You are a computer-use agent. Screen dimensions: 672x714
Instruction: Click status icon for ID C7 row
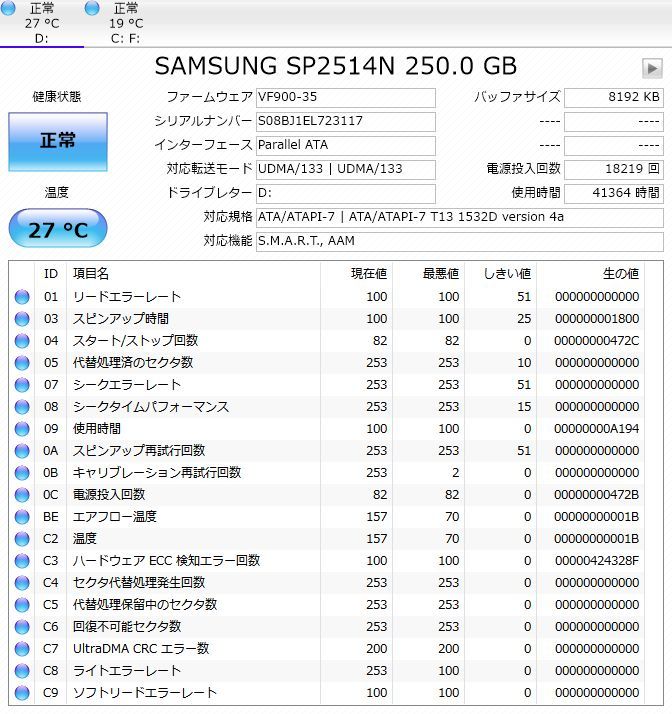[x=22, y=649]
